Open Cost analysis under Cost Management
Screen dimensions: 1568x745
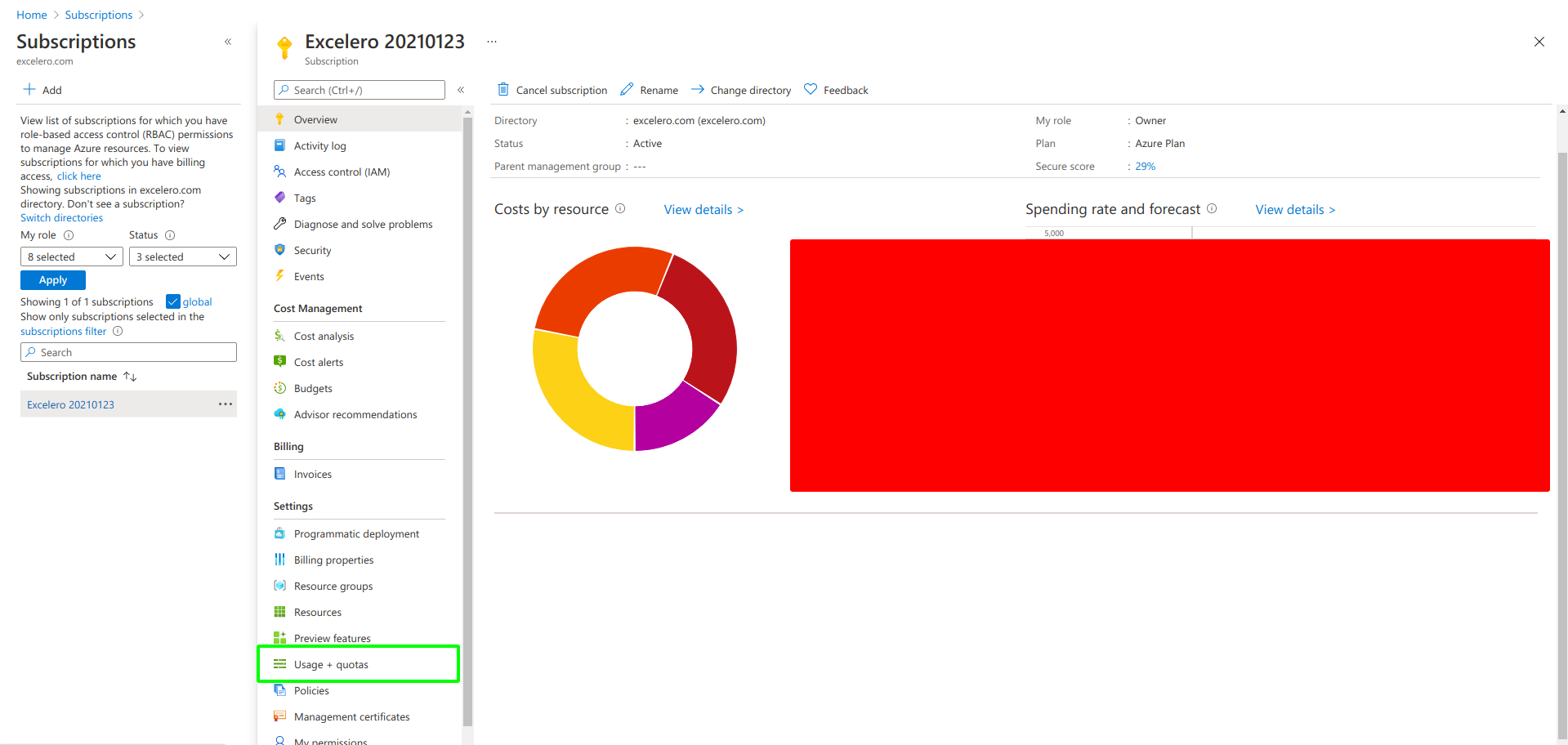[x=324, y=336]
